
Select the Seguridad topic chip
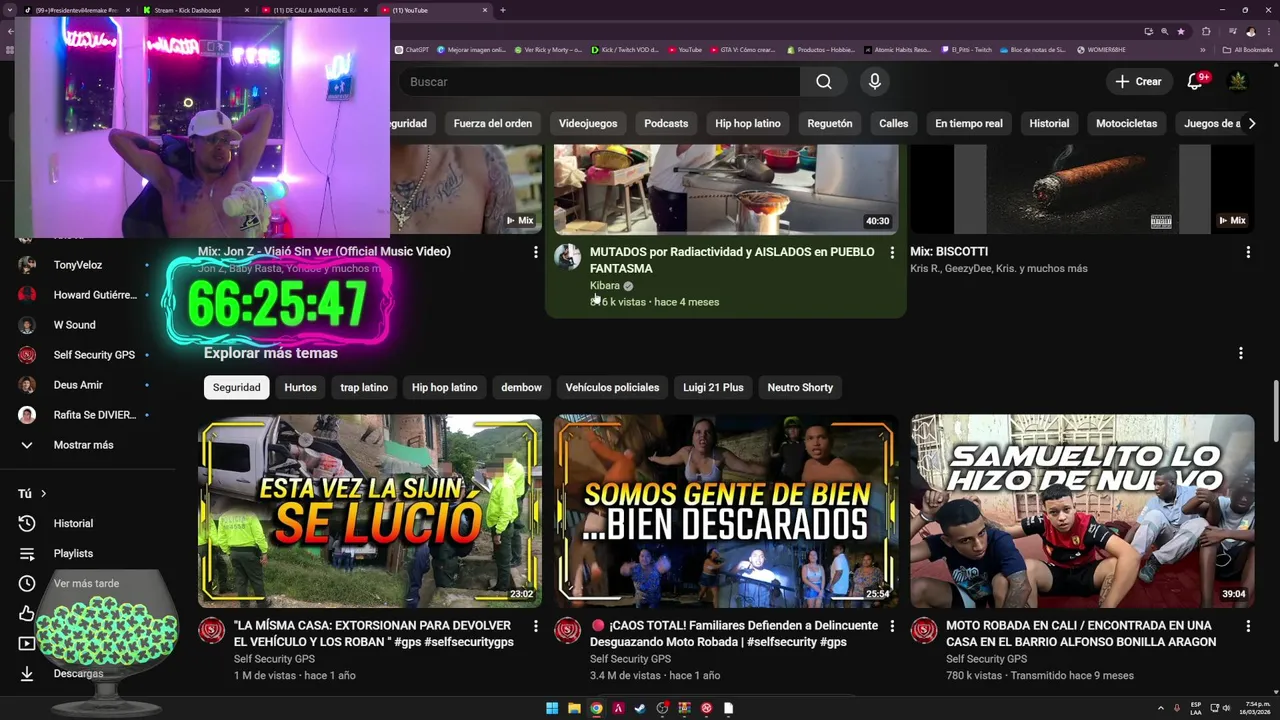coord(236,388)
